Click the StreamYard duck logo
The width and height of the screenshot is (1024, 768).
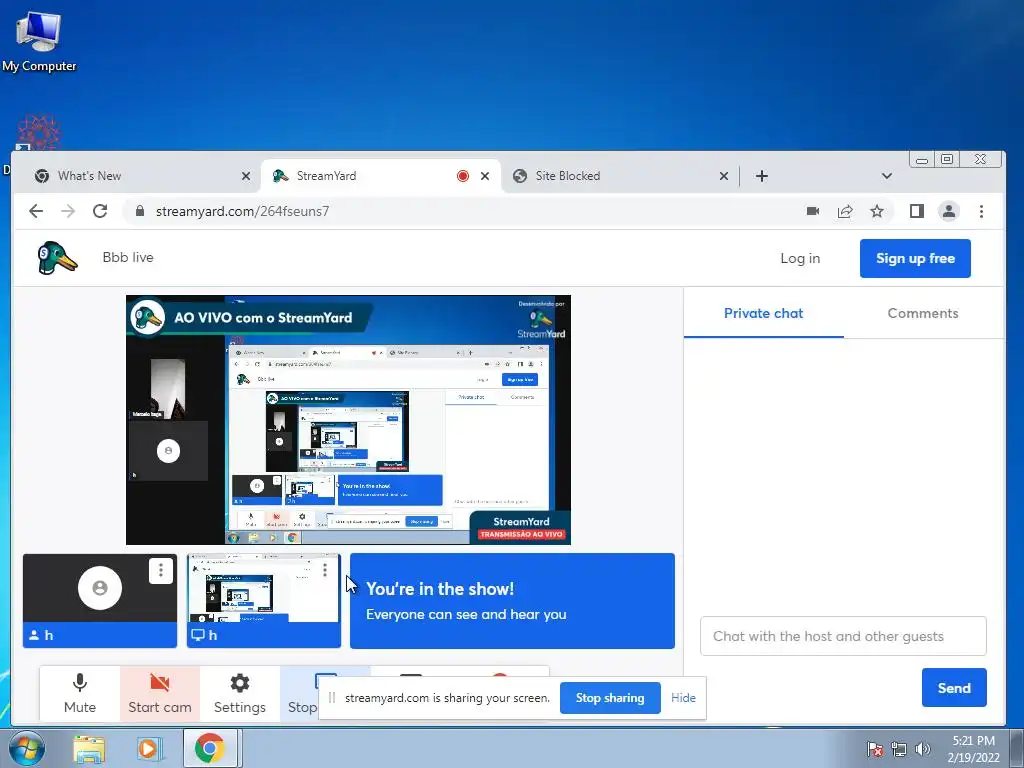57,258
